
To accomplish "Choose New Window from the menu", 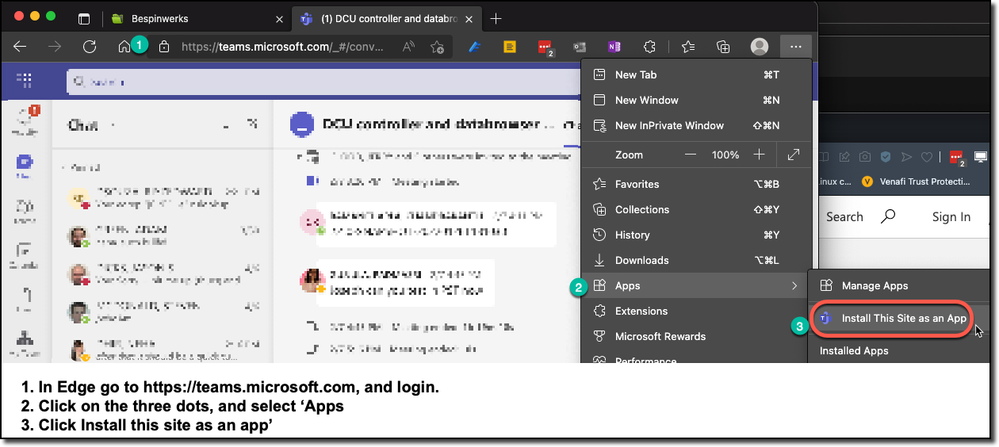I will pos(696,100).
